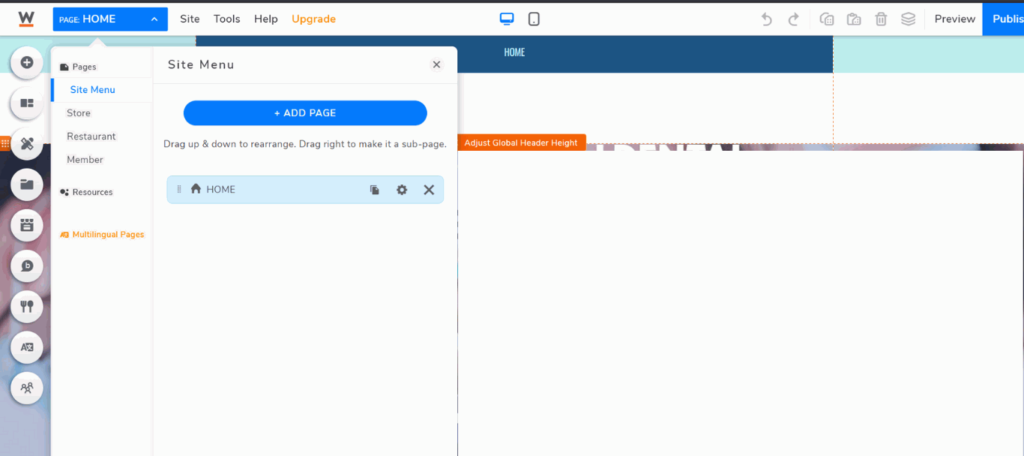Click the Preview button
Image resolution: width=1024 pixels, height=456 pixels.
click(x=954, y=19)
